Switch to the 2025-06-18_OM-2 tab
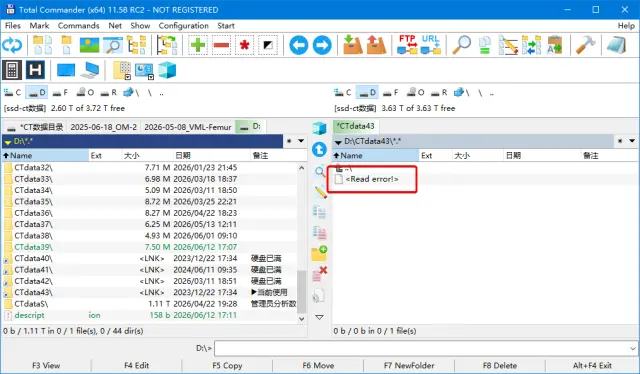640x374 pixels. pyautogui.click(x=104, y=127)
